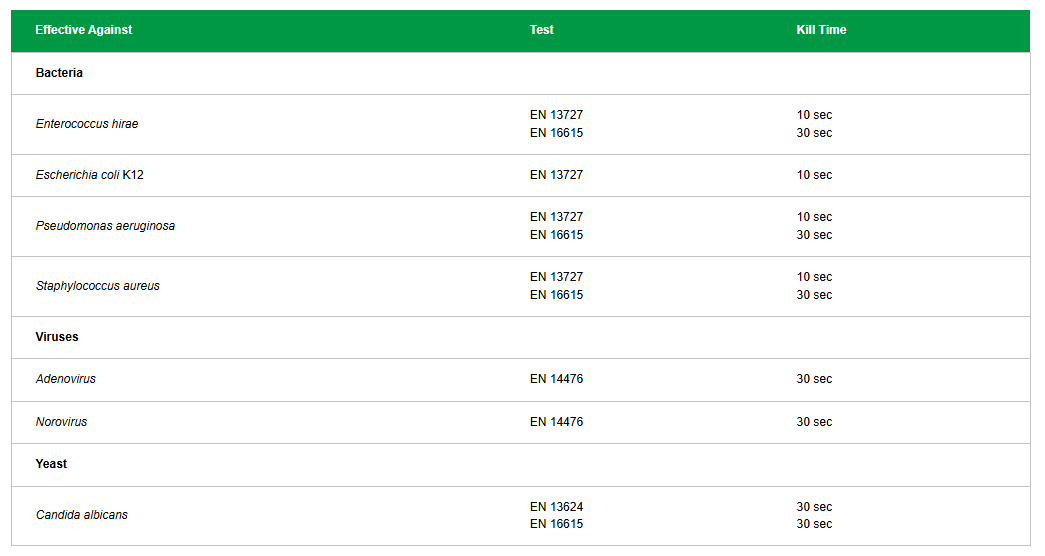Click EN 14476 test for Adenovirus

click(556, 379)
